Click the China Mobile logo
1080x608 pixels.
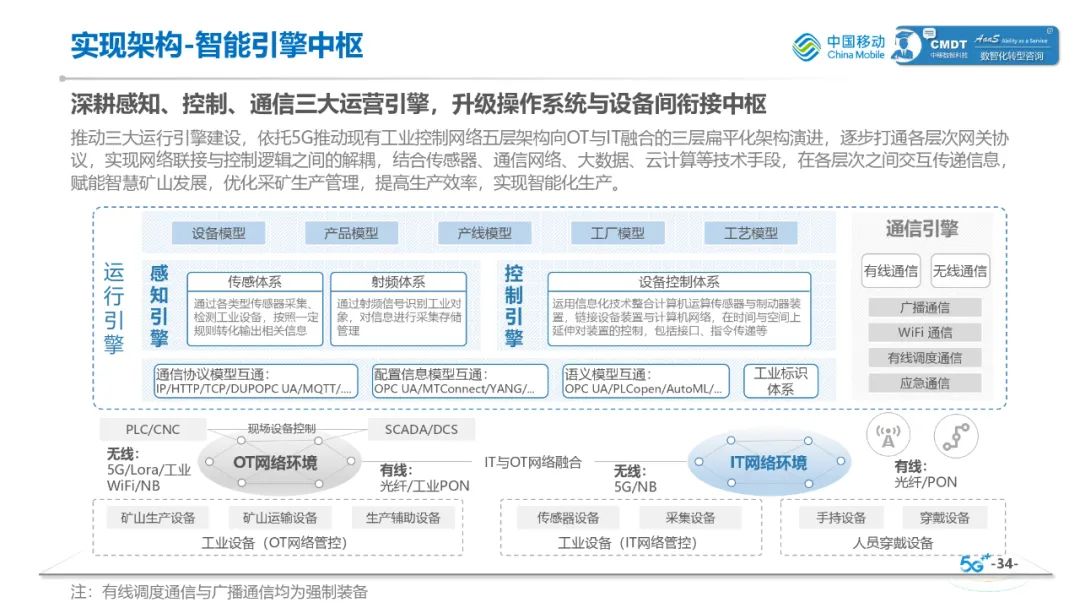pyautogui.click(x=839, y=47)
